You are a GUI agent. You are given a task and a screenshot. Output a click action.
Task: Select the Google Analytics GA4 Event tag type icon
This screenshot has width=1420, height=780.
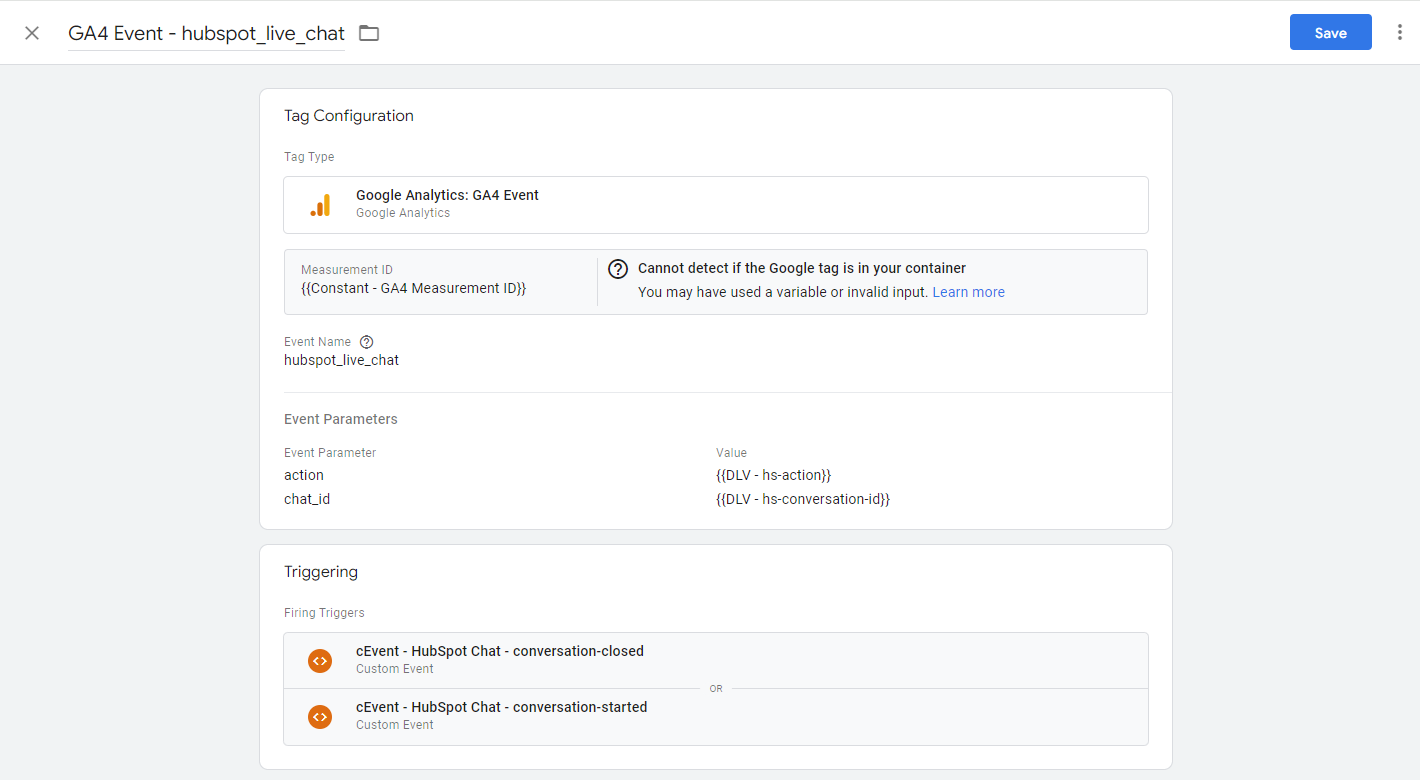[320, 205]
